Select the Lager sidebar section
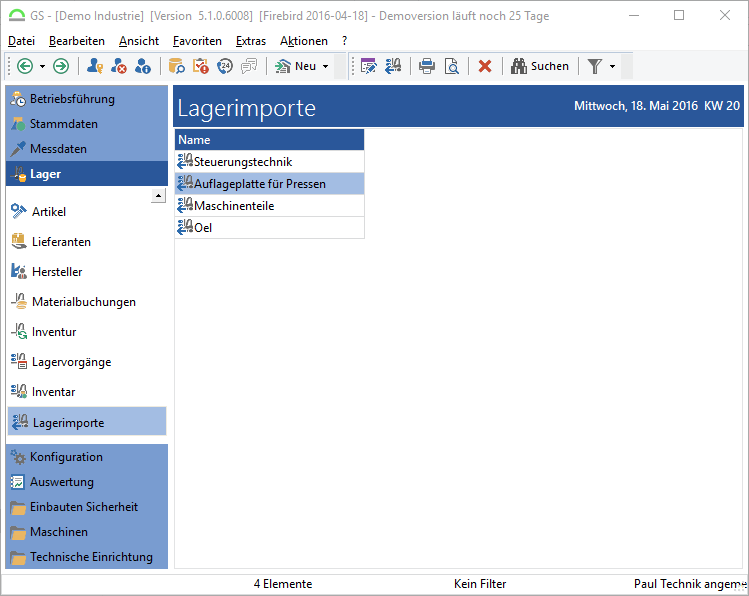749x596 pixels. pos(87,174)
